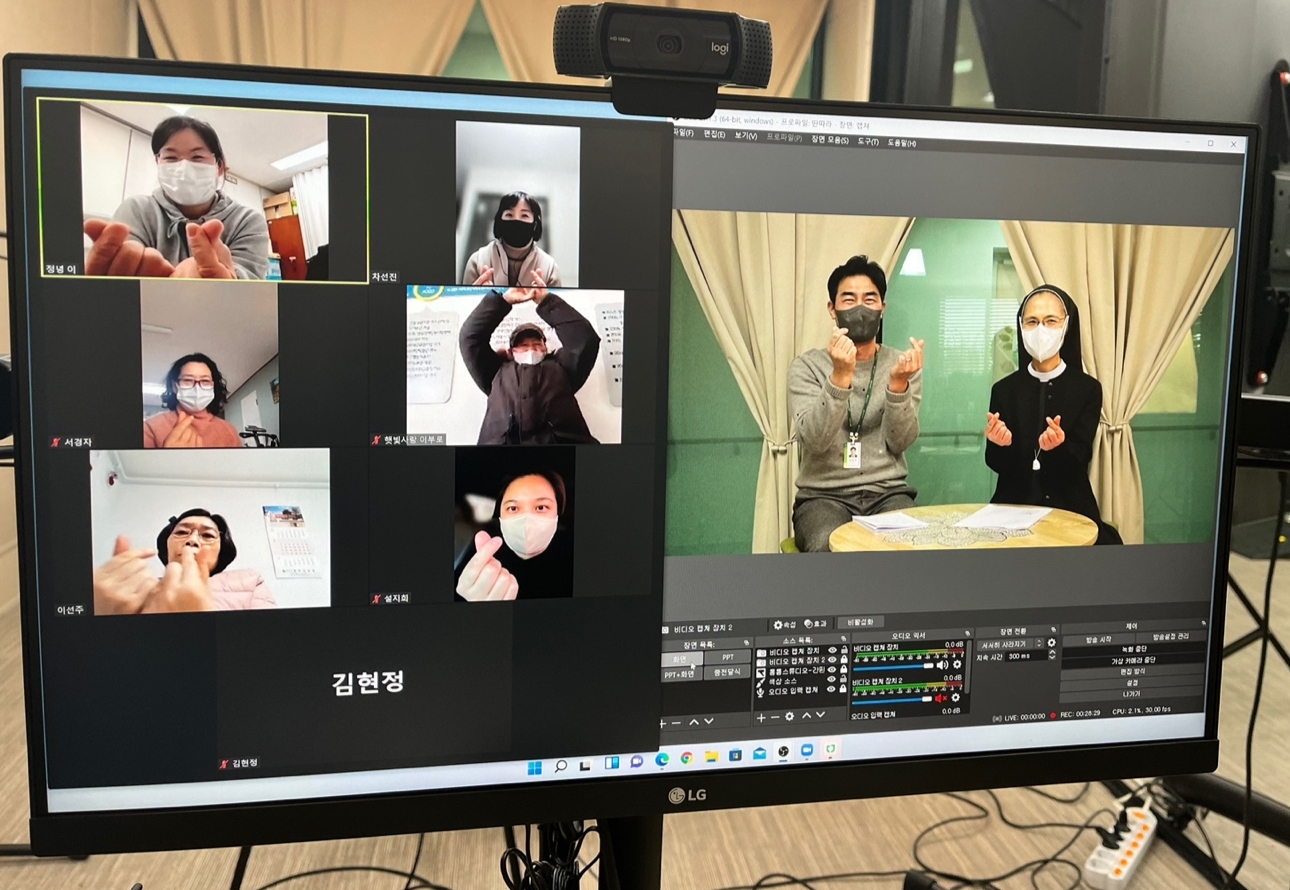Open Google Chrome from taskbar
Viewport: 1290px width, 890px height.
coord(687,758)
